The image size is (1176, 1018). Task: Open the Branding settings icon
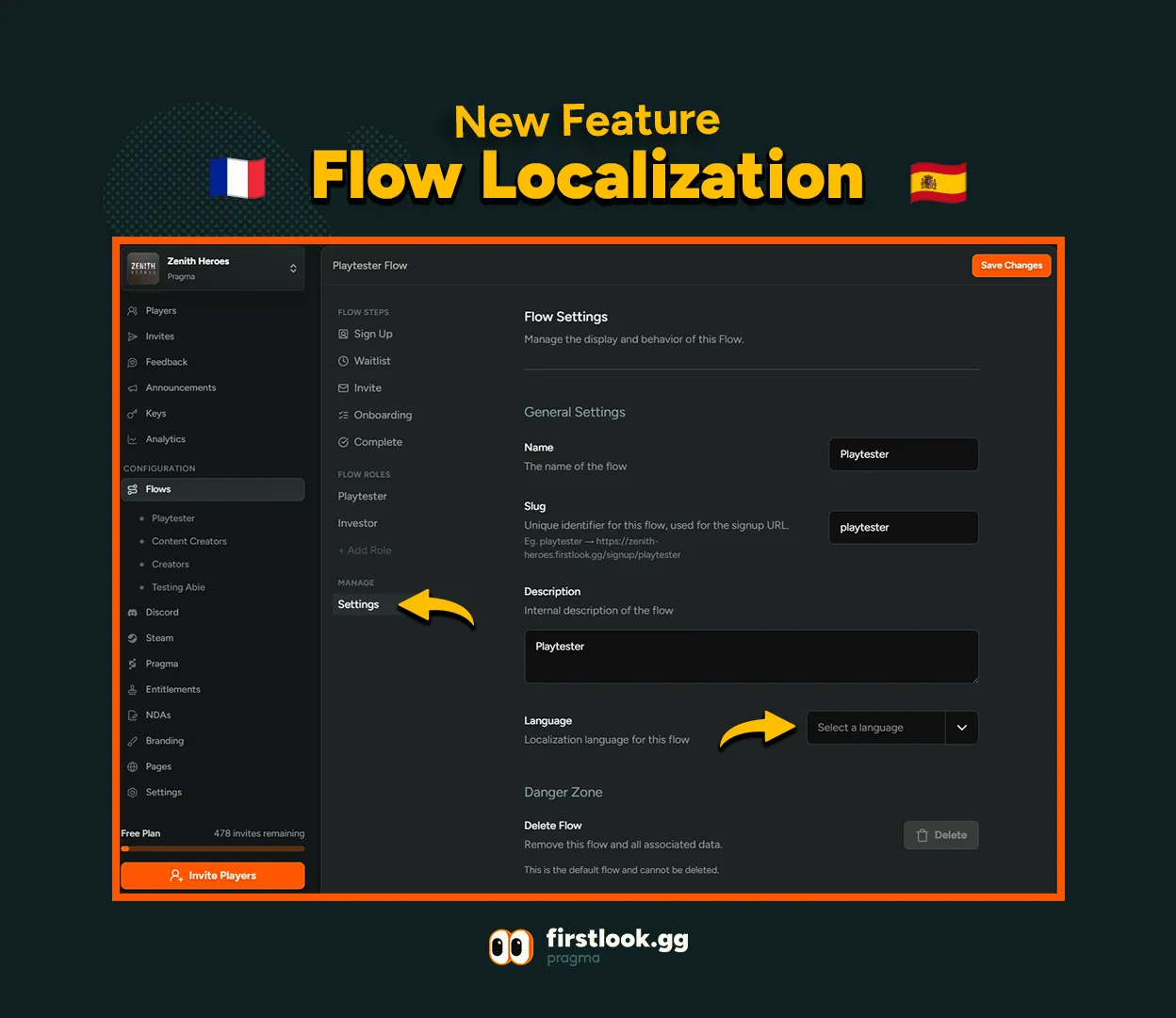pos(133,740)
